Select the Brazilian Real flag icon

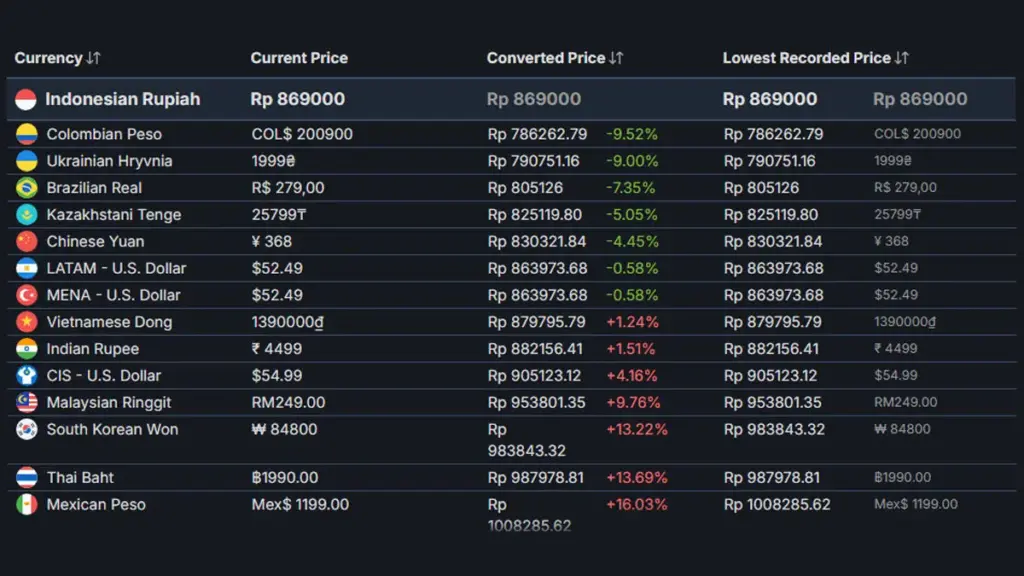29,187
